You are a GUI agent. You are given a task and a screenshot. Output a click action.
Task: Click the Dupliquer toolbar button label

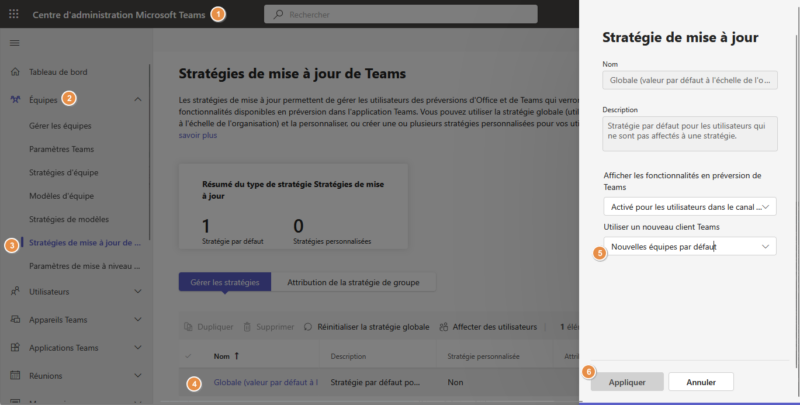coord(215,326)
